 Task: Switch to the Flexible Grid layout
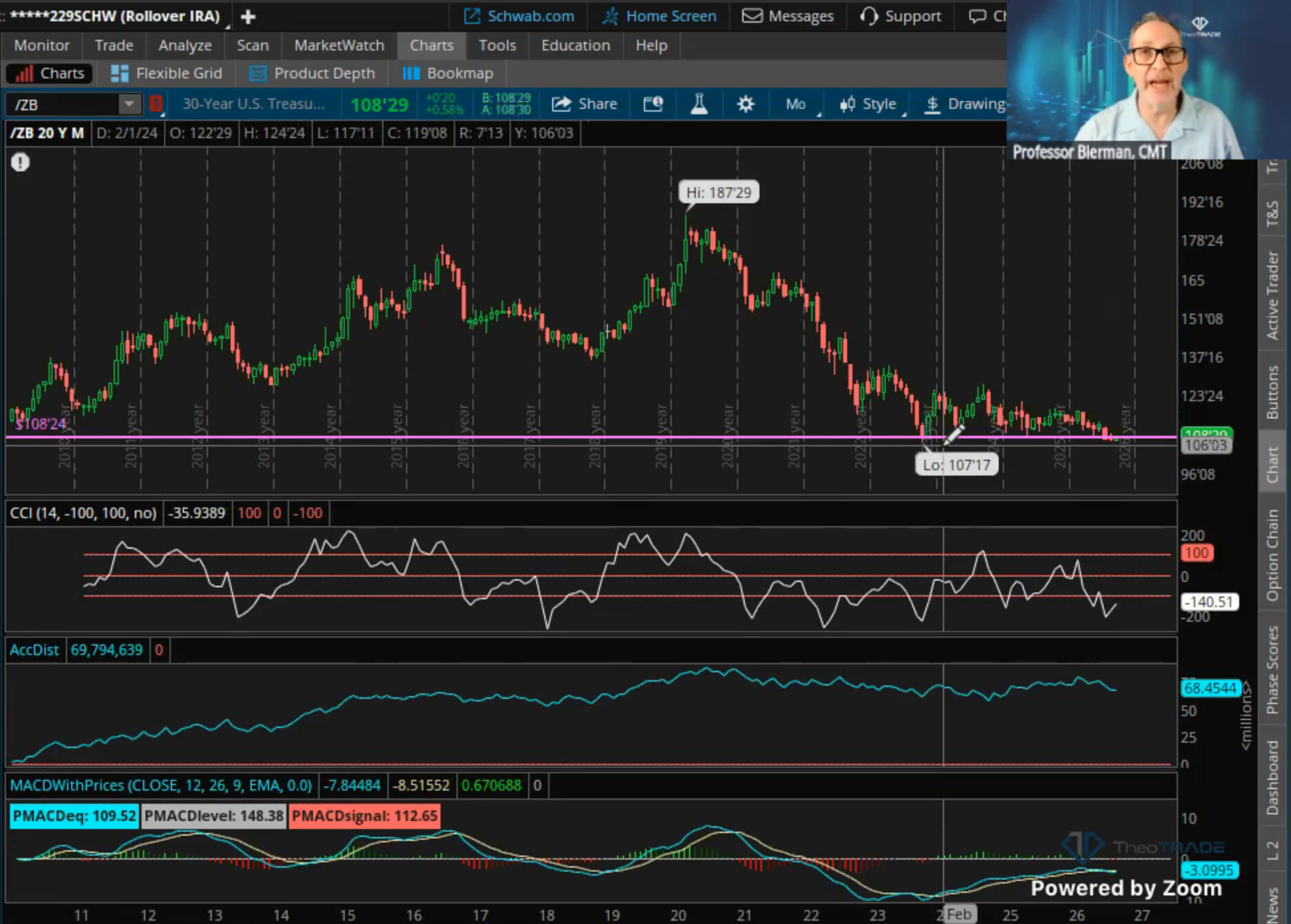pyautogui.click(x=166, y=73)
